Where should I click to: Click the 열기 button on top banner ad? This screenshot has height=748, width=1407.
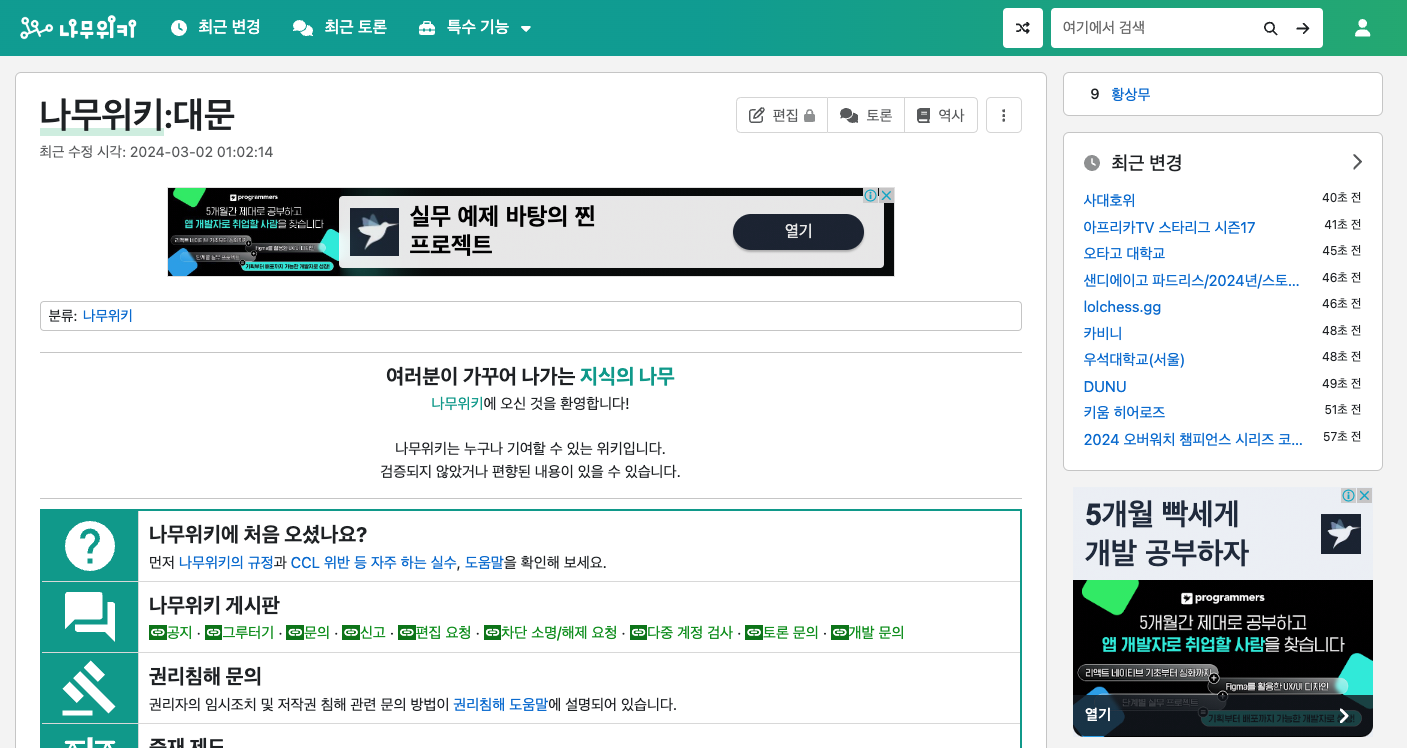pyautogui.click(x=798, y=232)
